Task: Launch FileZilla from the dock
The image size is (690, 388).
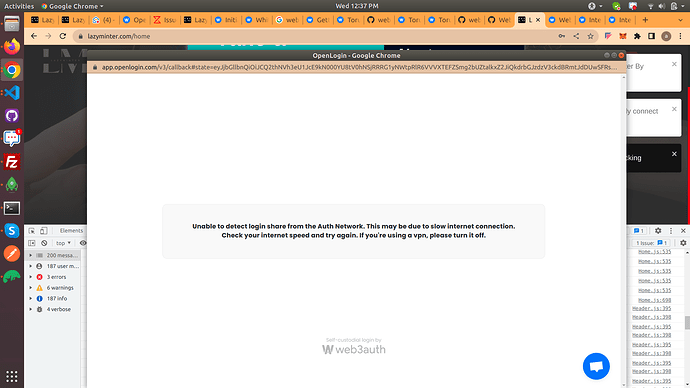Action: (12, 162)
